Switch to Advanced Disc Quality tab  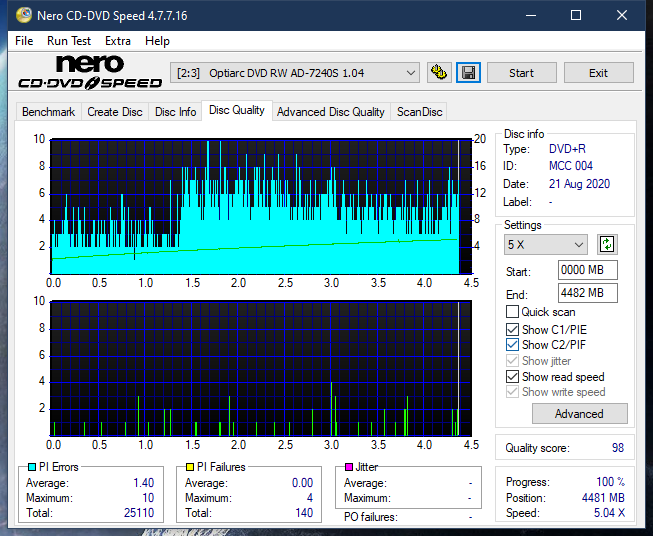tap(331, 112)
